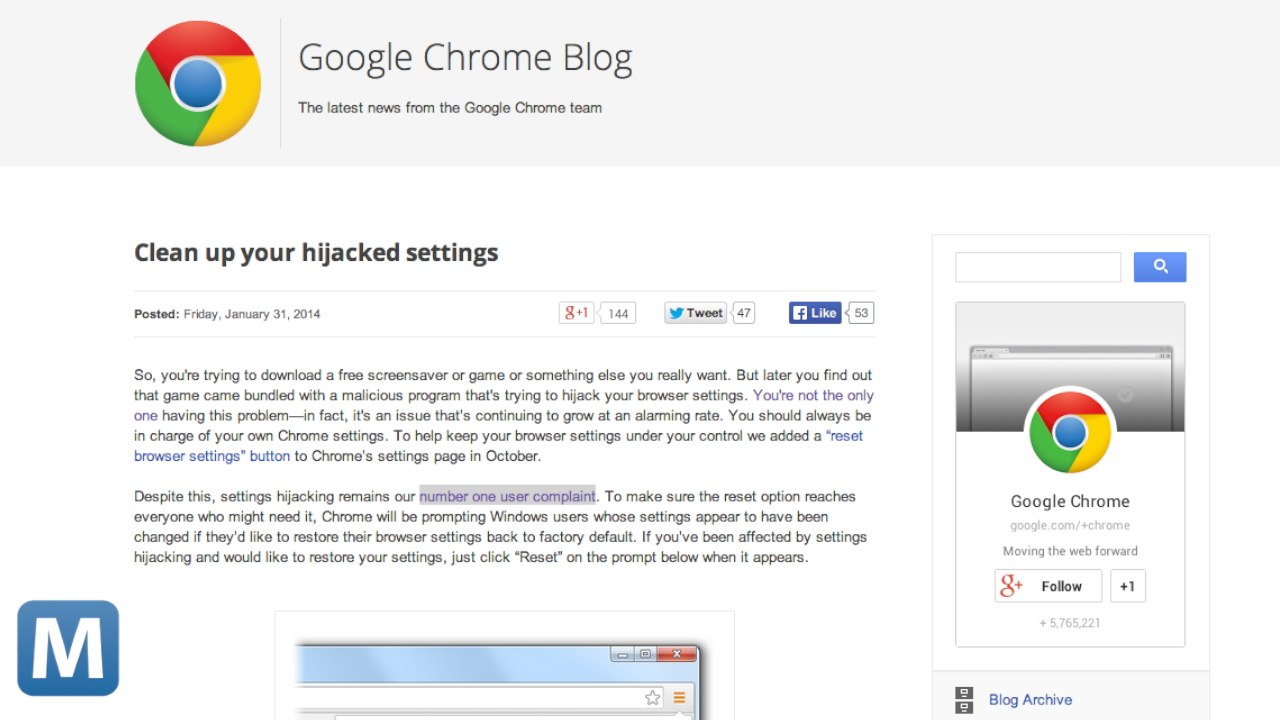Open the 'number one user complaint' link

point(507,496)
